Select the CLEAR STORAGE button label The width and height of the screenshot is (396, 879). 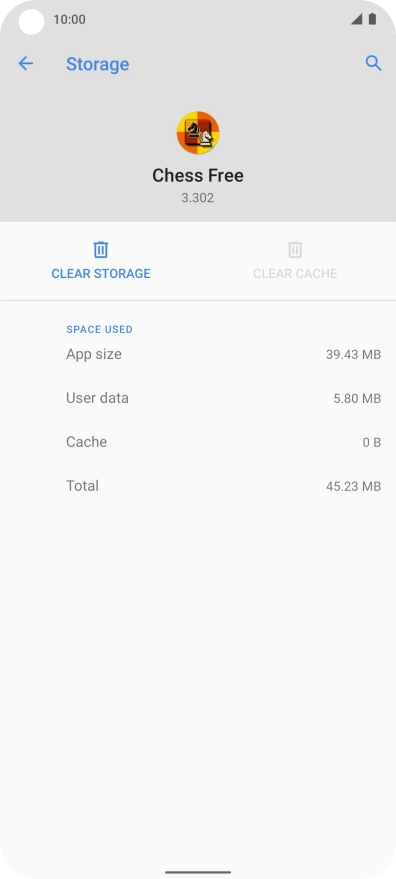coord(101,274)
